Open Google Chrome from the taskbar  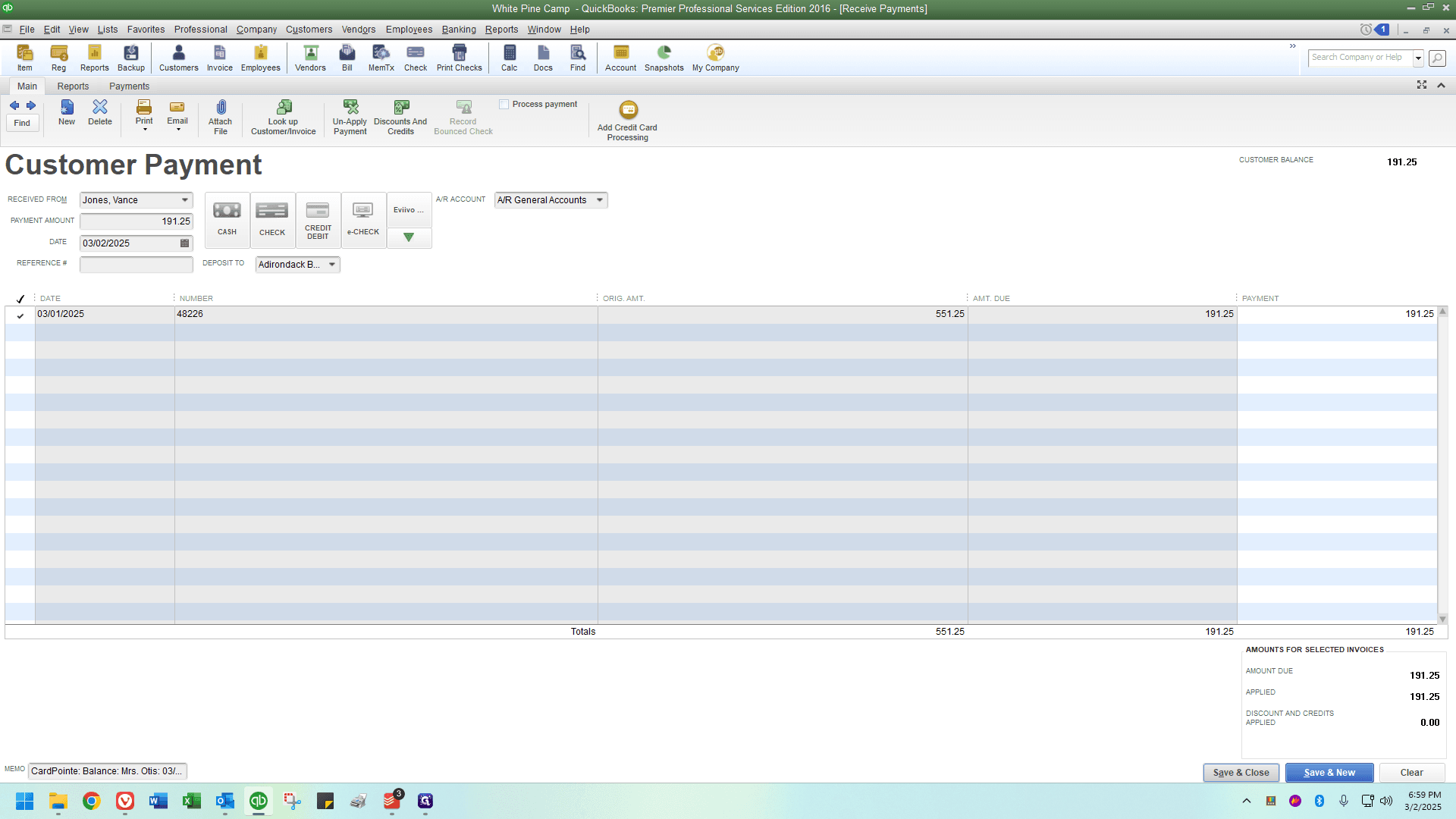click(92, 801)
